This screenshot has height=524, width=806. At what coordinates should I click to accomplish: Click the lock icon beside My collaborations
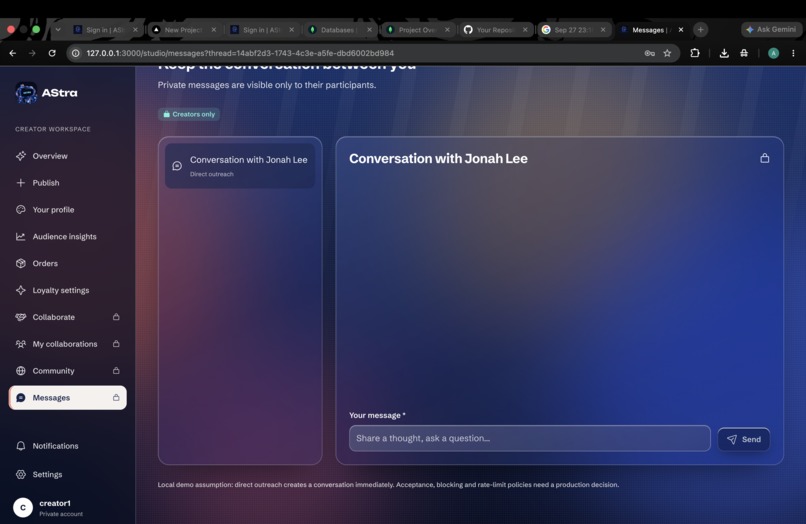[116, 344]
